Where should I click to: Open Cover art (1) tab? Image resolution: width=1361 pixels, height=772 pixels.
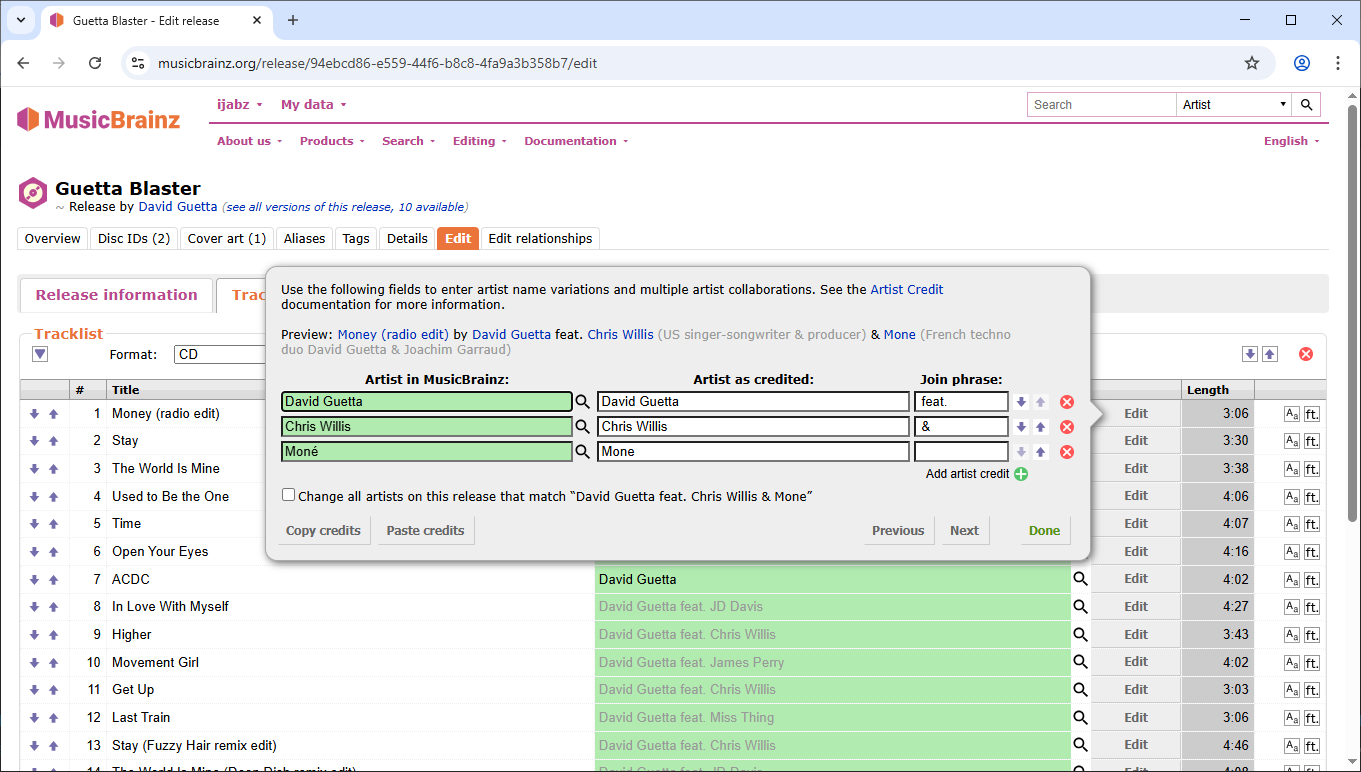pos(227,238)
